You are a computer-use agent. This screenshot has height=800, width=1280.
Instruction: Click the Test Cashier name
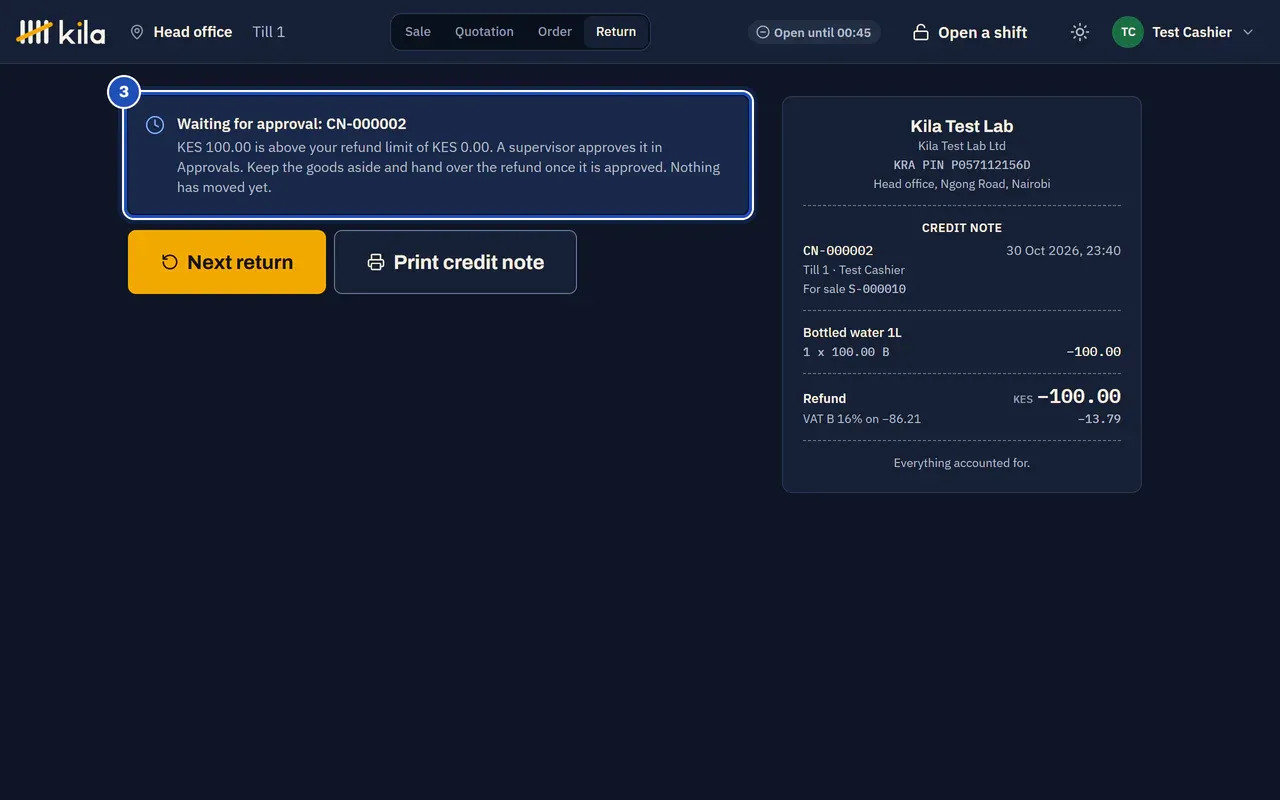[1192, 32]
